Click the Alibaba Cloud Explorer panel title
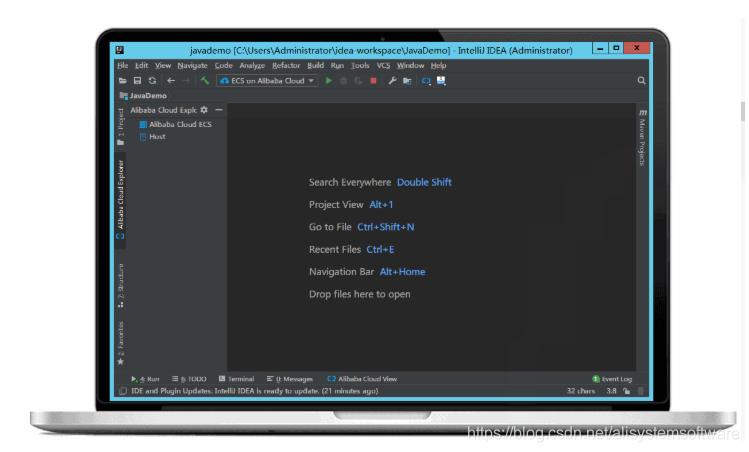Screen dimensions: 749x452 (163, 110)
